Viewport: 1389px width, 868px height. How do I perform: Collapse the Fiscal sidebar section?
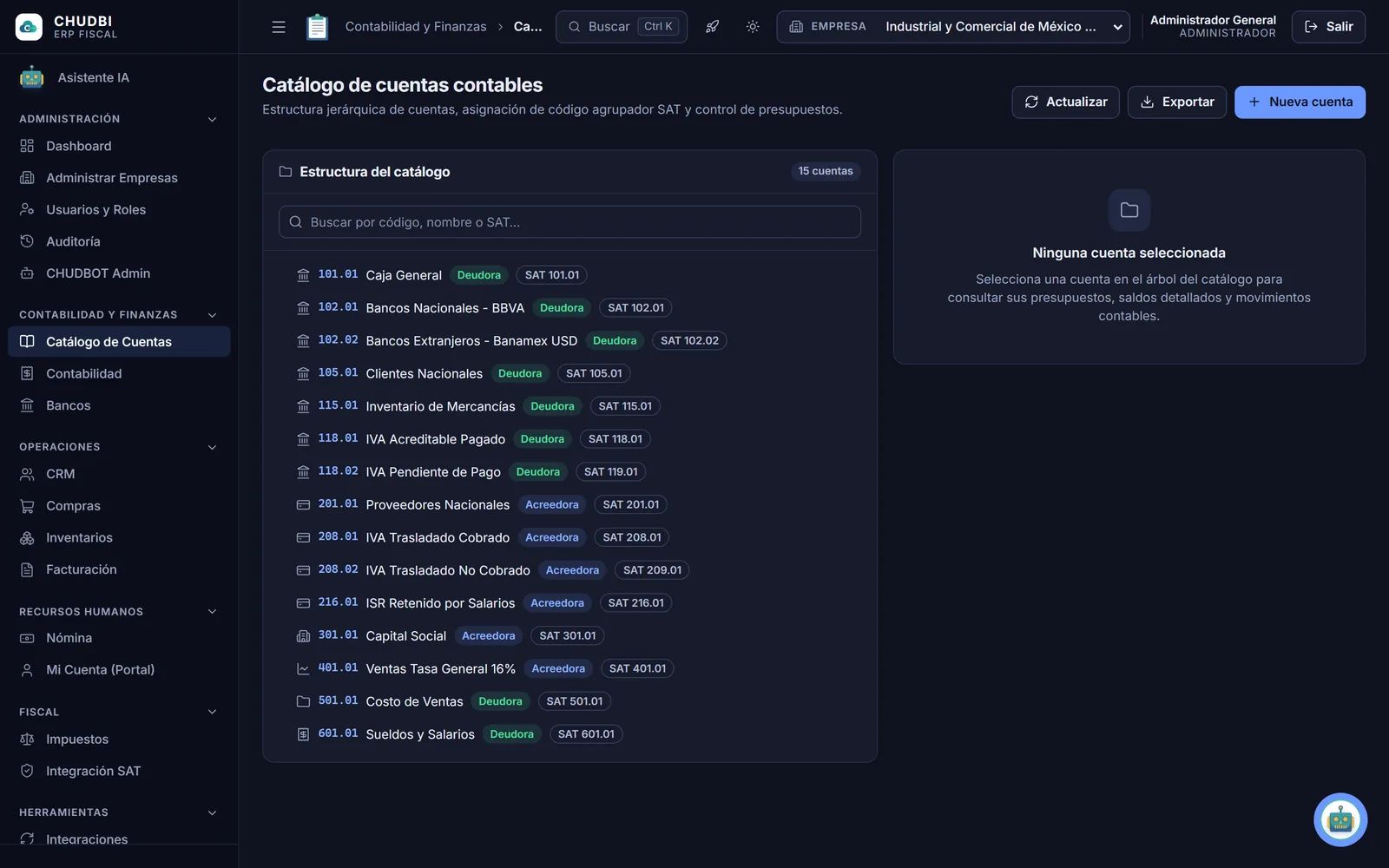click(x=212, y=712)
